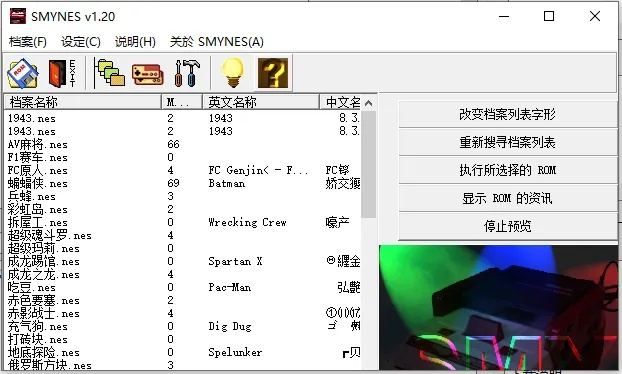622x374 pixels.
Task: Click the English name Batman
Action: click(227, 184)
